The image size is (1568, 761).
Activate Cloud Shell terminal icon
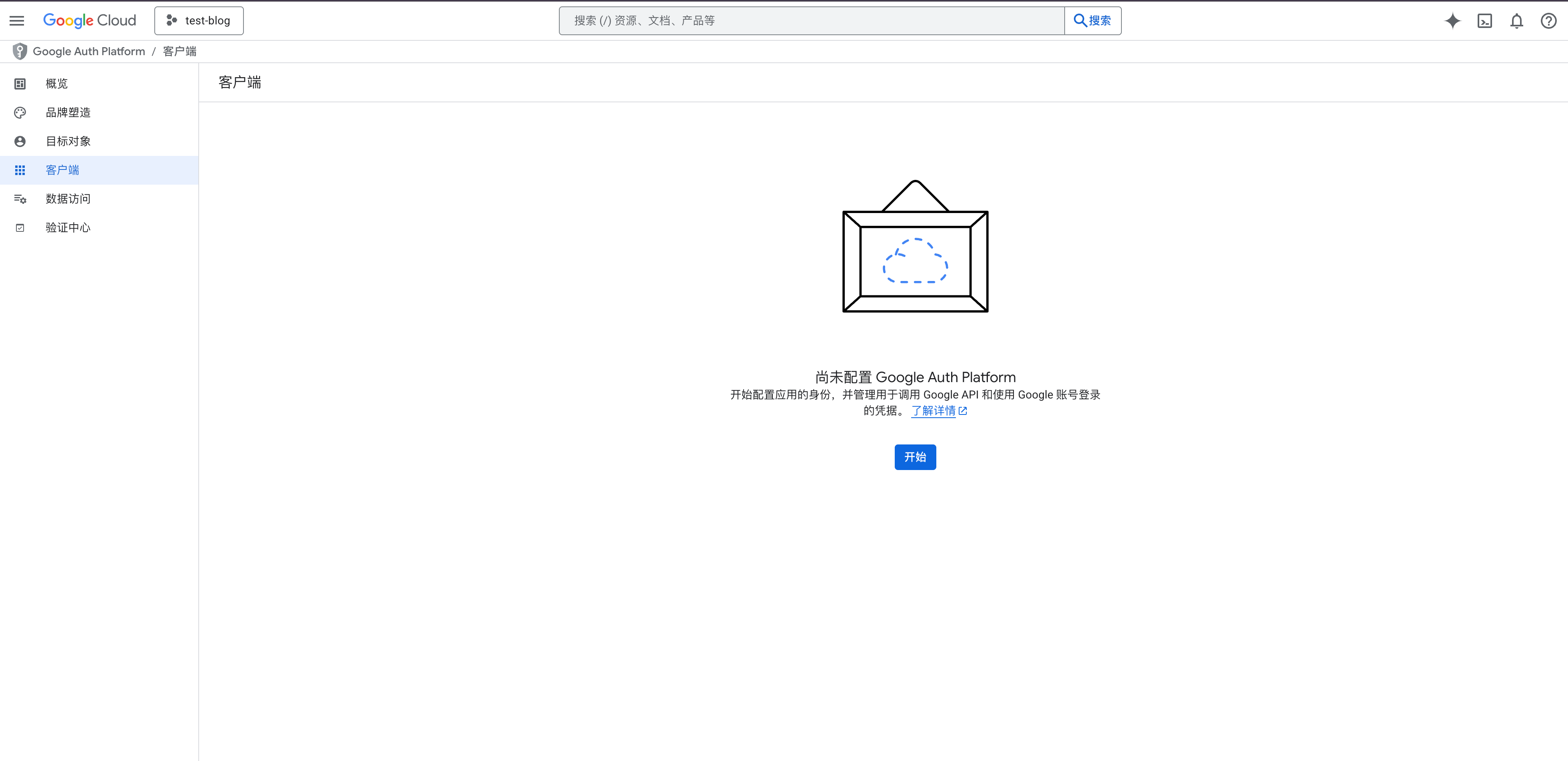(x=1484, y=21)
